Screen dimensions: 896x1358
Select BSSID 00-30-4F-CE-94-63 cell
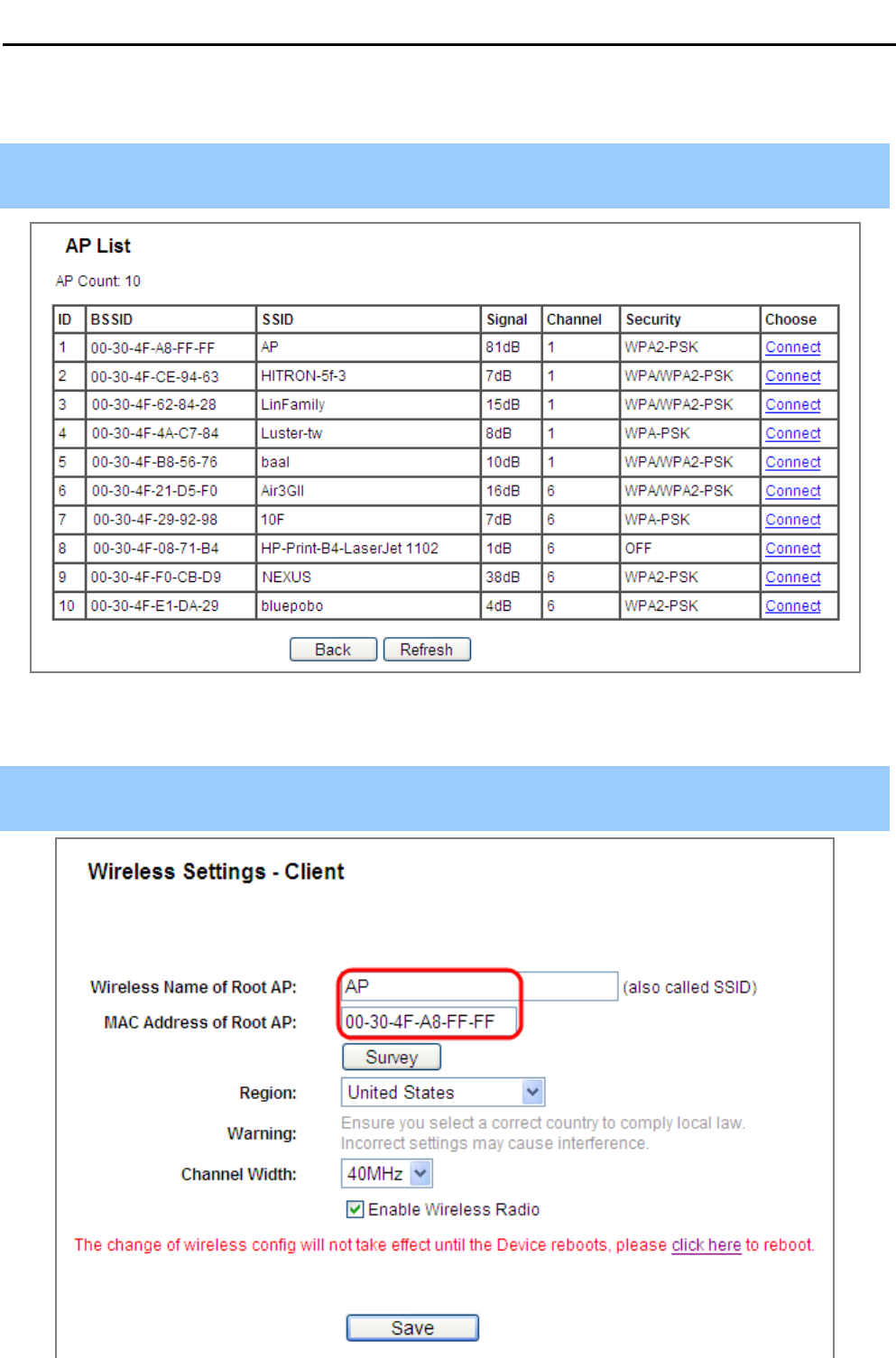[x=171, y=376]
